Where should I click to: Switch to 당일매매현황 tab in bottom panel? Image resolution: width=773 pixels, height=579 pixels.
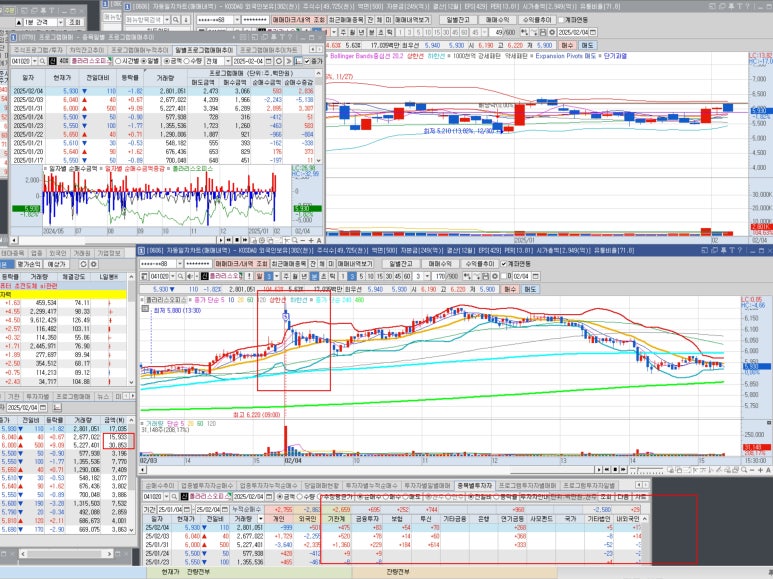coord(321,486)
